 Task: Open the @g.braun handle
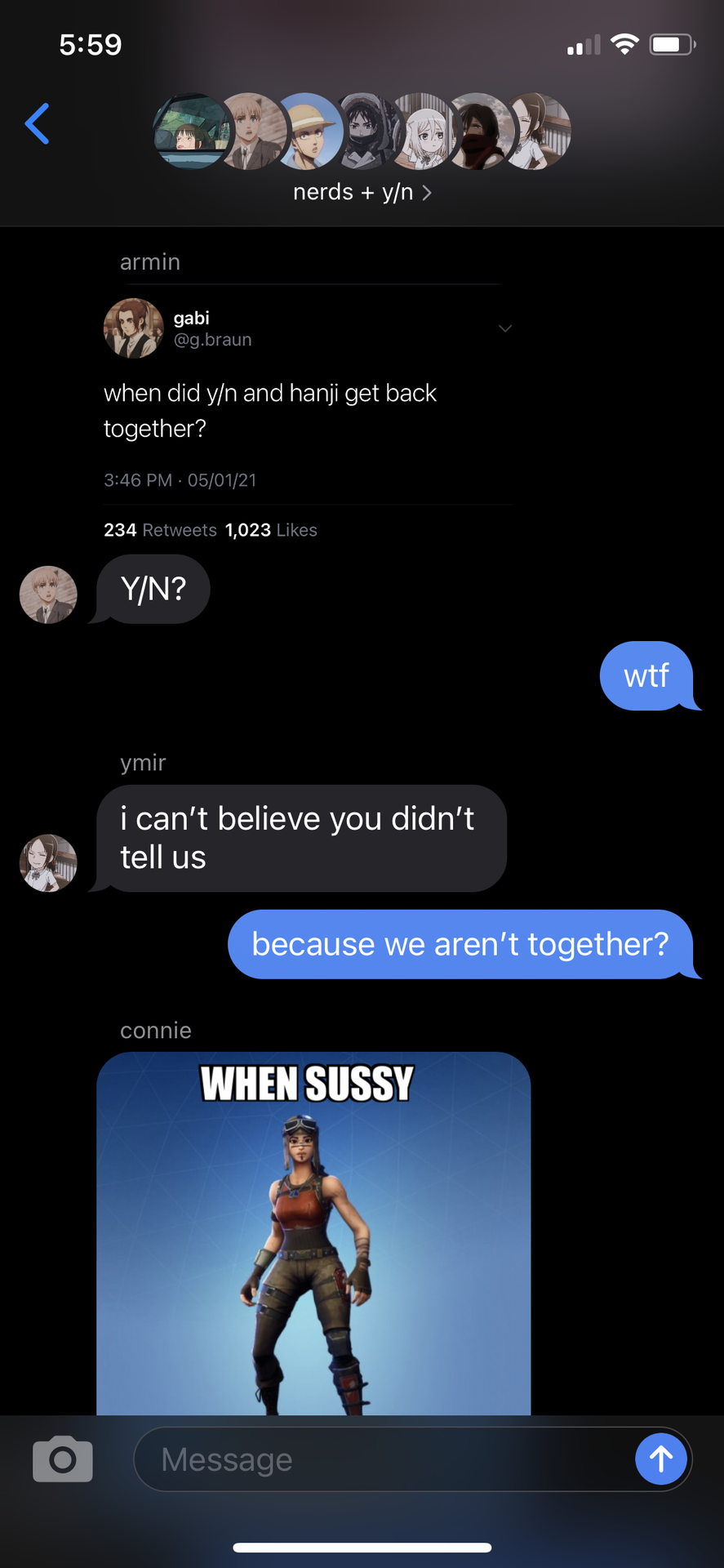pyautogui.click(x=212, y=340)
